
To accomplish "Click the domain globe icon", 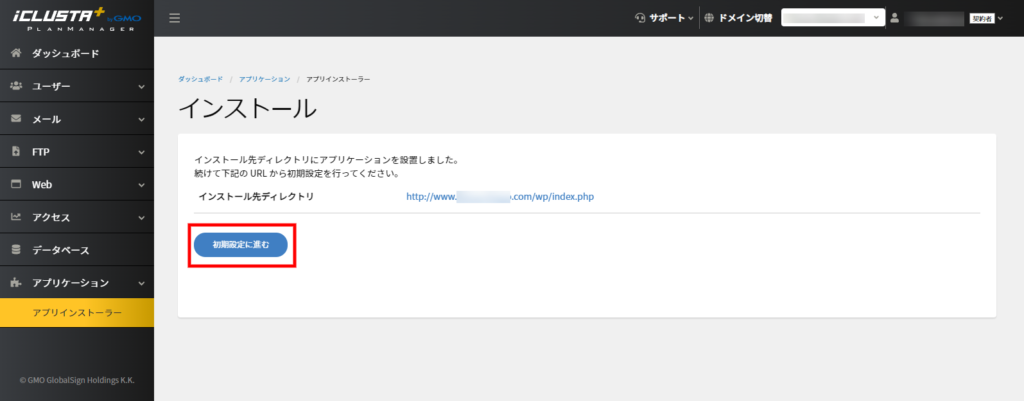I will point(709,18).
